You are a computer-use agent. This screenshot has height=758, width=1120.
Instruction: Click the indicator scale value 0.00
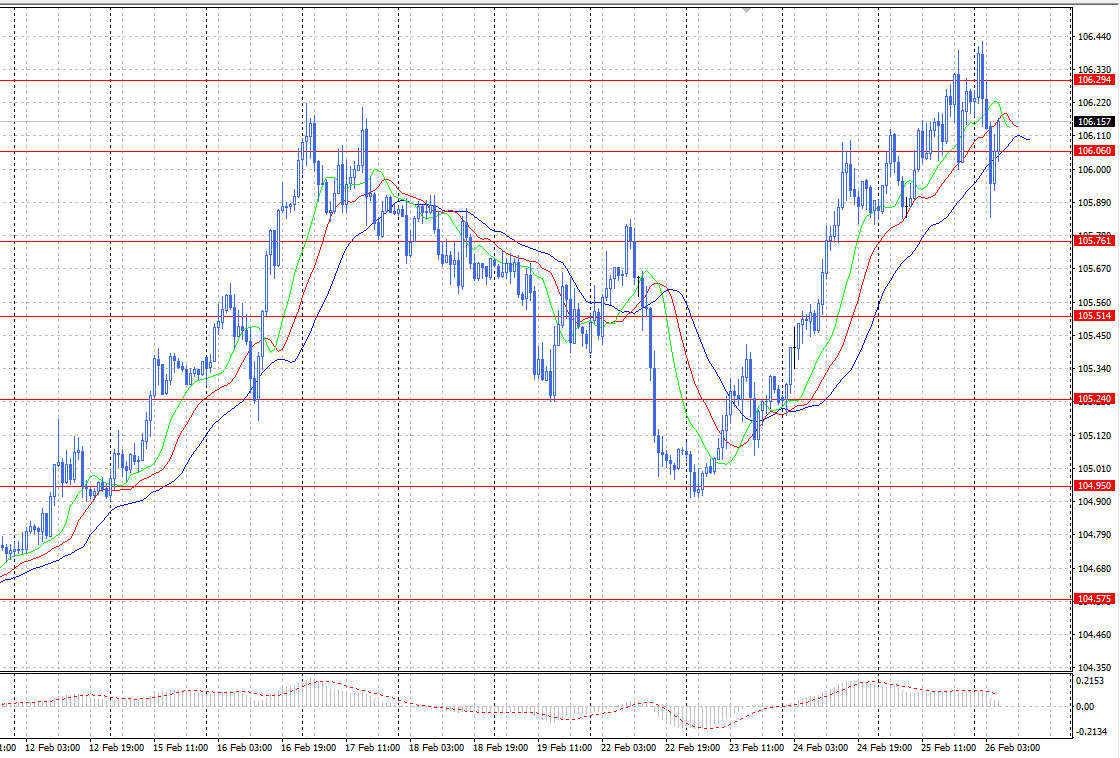[x=1084, y=707]
